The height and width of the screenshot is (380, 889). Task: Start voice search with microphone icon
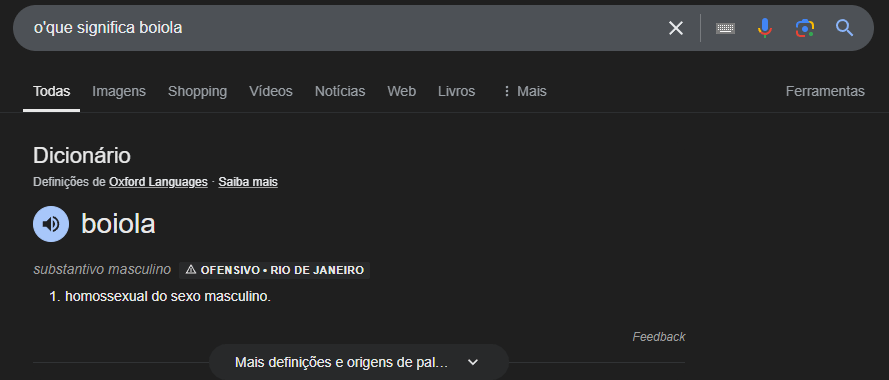tap(765, 28)
